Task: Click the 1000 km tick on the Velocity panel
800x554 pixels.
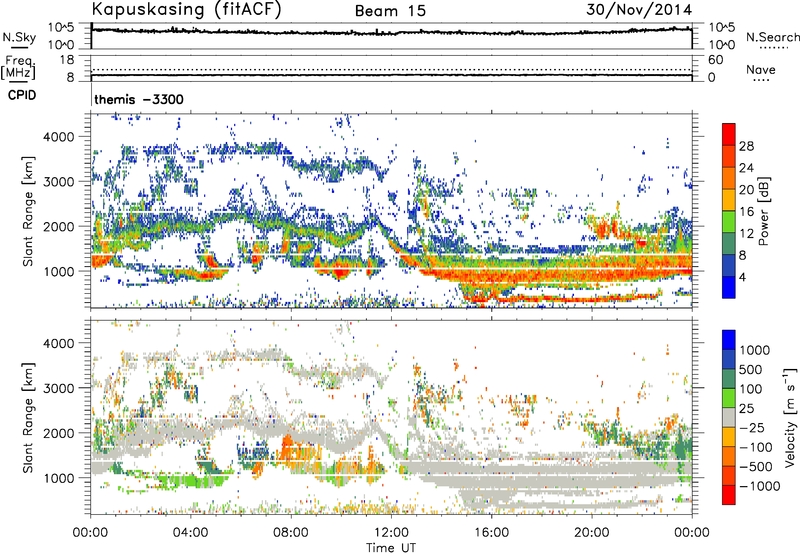Action: 59,478
